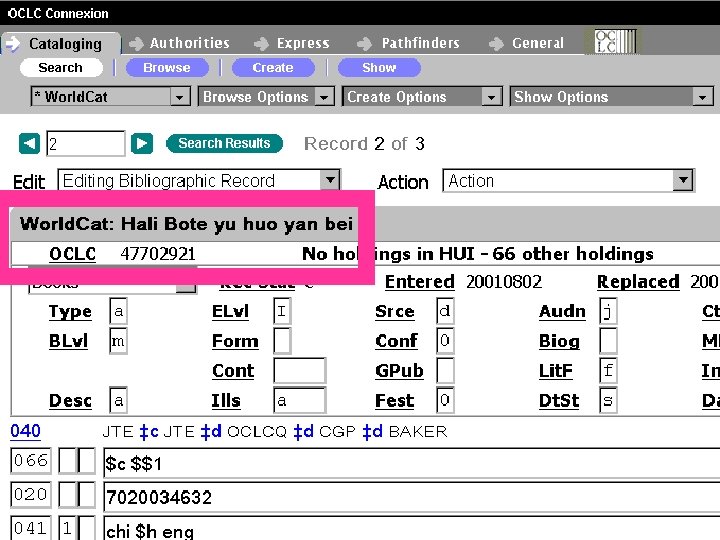720x540 pixels.
Task: Click the 066 tag box
Action: click(x=31, y=461)
